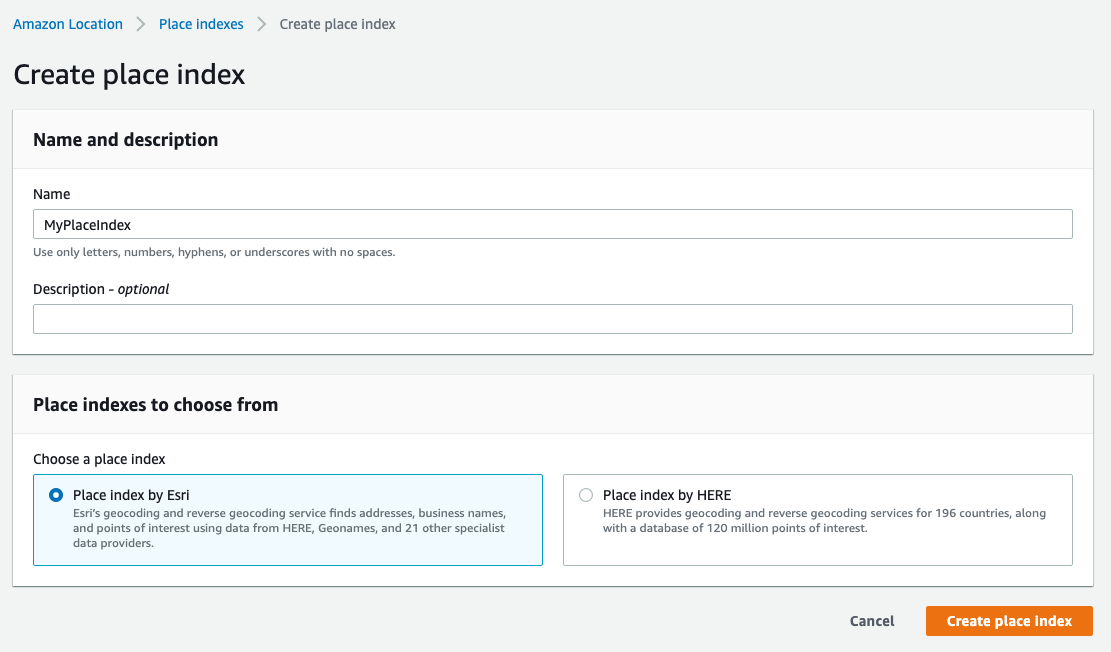This screenshot has width=1111, height=652.
Task: Open the Amazon Location breadcrumb link
Action: click(67, 24)
